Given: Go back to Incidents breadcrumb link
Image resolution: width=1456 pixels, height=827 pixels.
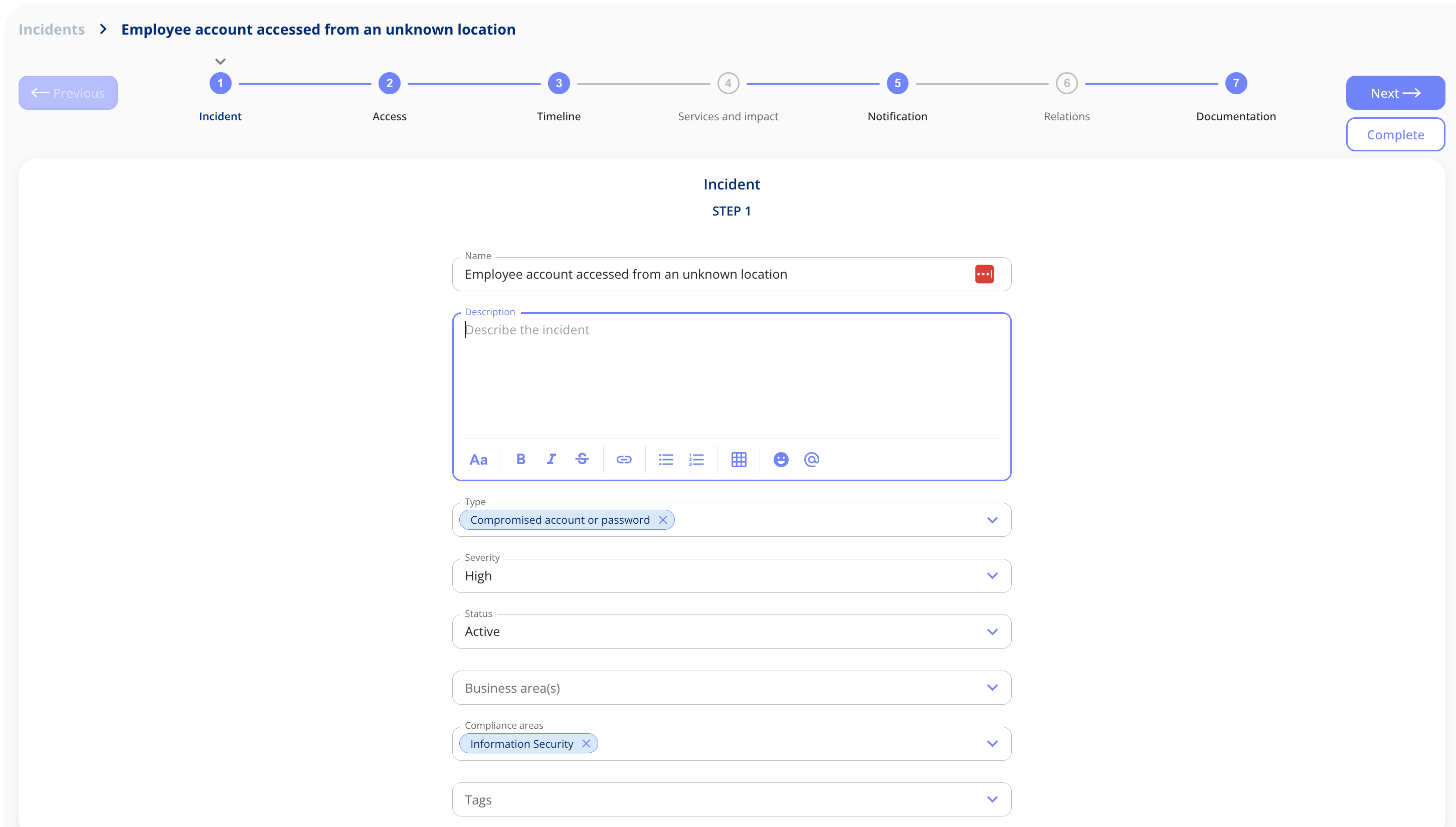Looking at the screenshot, I should [52, 29].
